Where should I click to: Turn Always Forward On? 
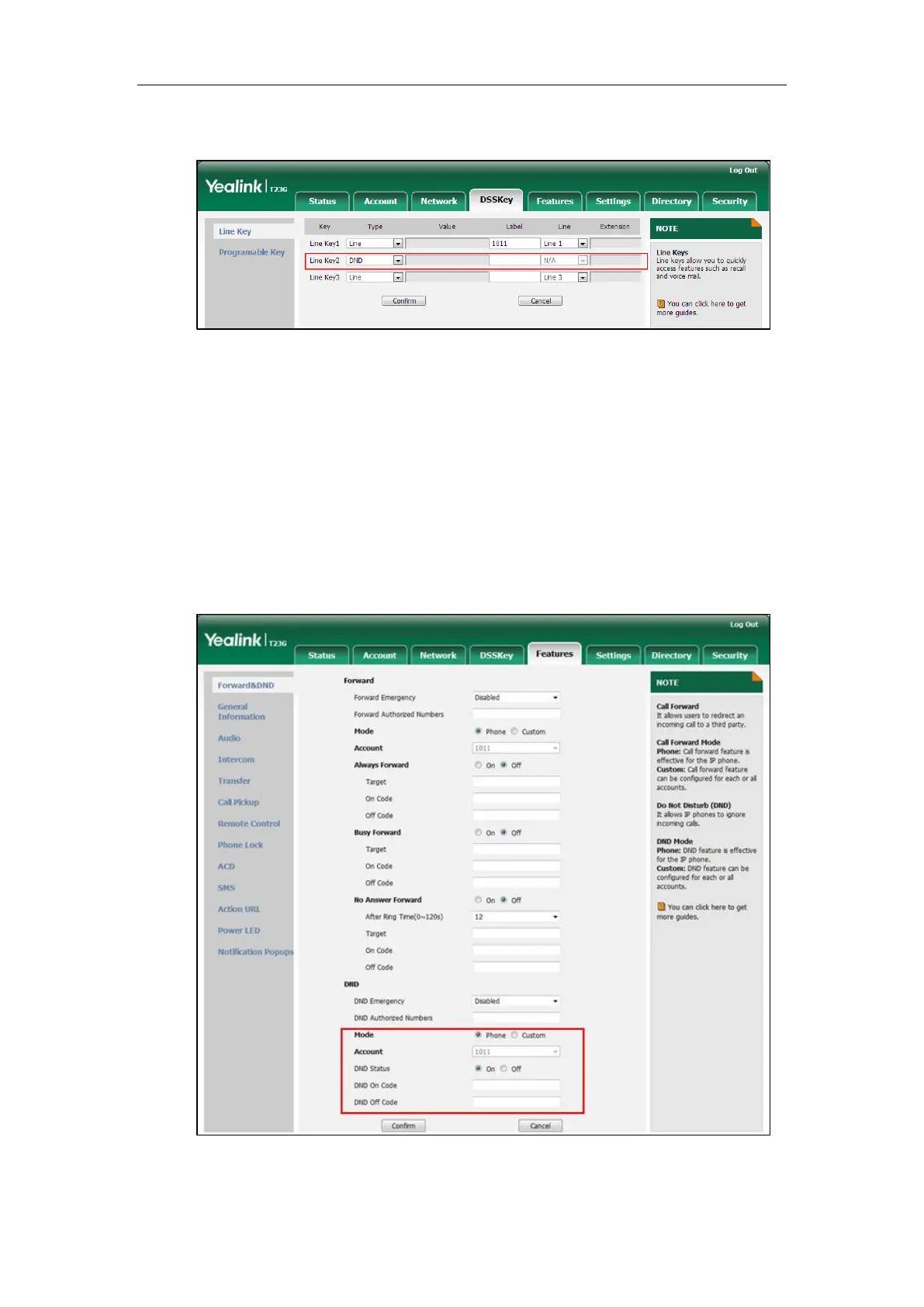[478, 765]
